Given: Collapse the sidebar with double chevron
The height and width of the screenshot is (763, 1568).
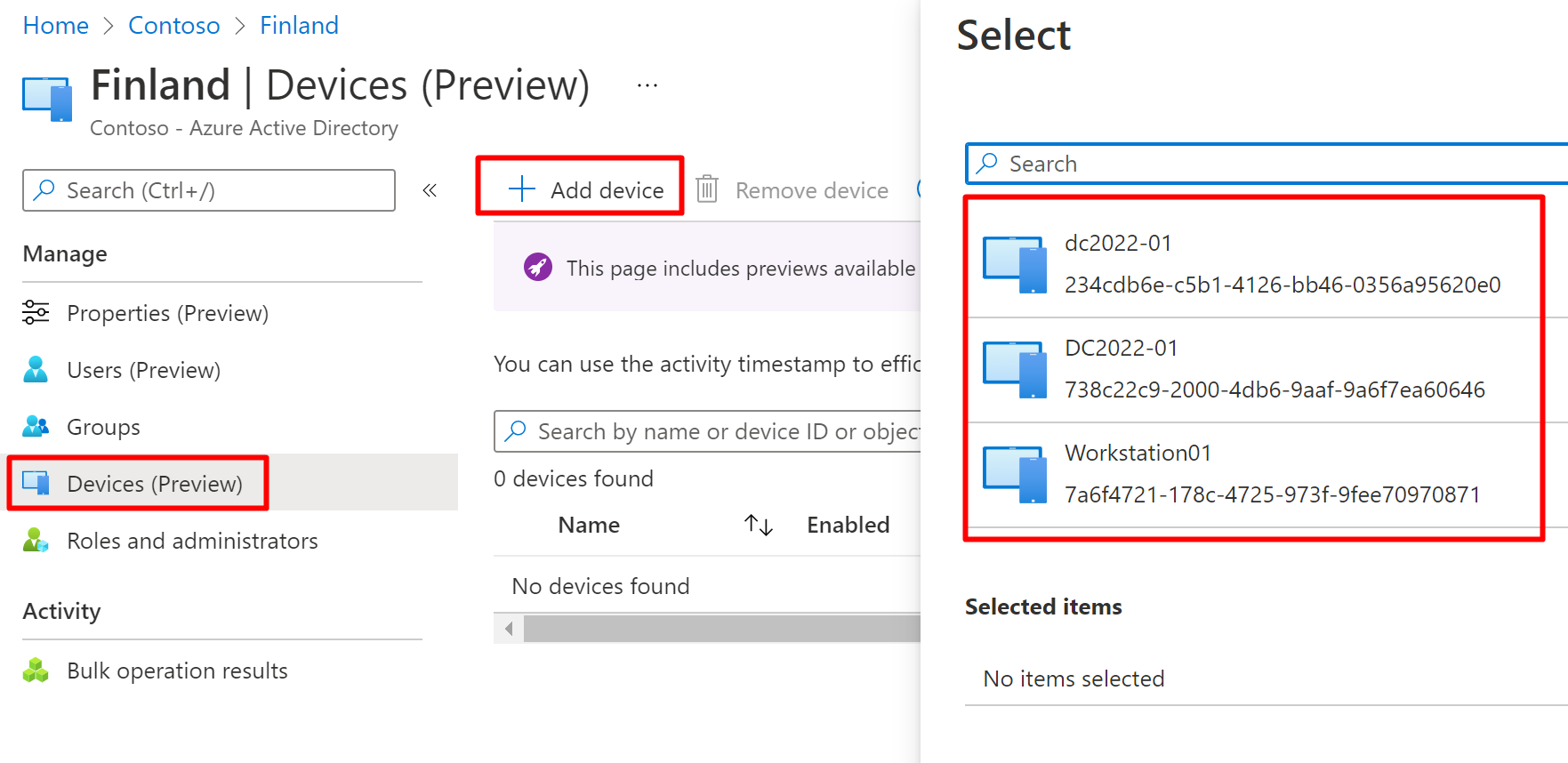Looking at the screenshot, I should [x=430, y=190].
